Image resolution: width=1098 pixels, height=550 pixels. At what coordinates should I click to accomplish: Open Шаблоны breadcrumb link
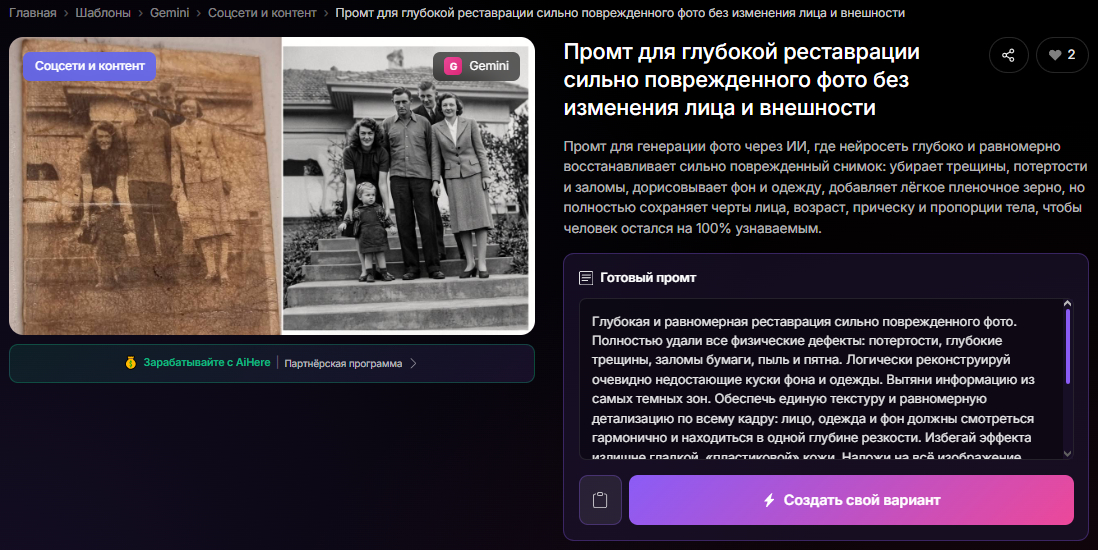click(103, 13)
